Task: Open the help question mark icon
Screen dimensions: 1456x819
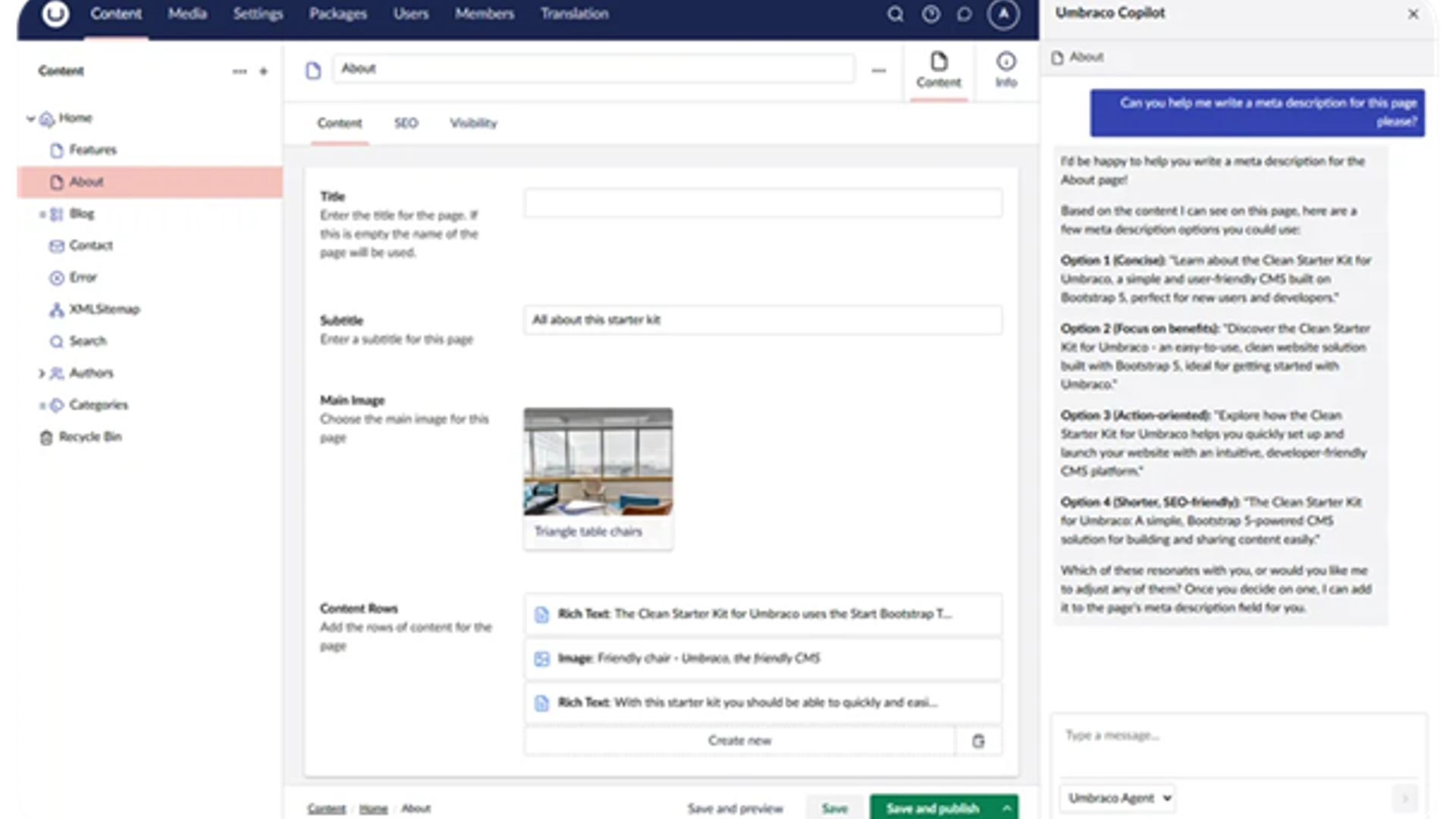Action: click(x=930, y=14)
